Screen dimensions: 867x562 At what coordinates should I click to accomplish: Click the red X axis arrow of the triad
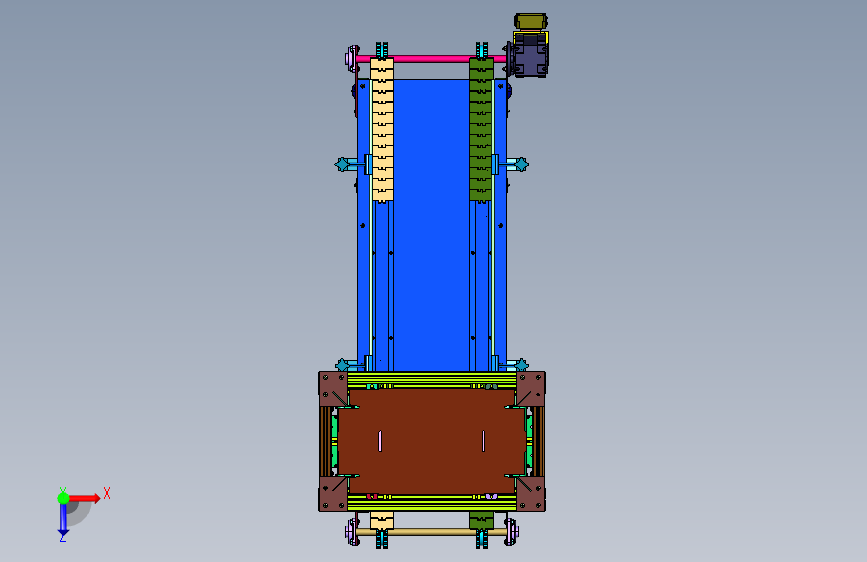click(x=84, y=498)
